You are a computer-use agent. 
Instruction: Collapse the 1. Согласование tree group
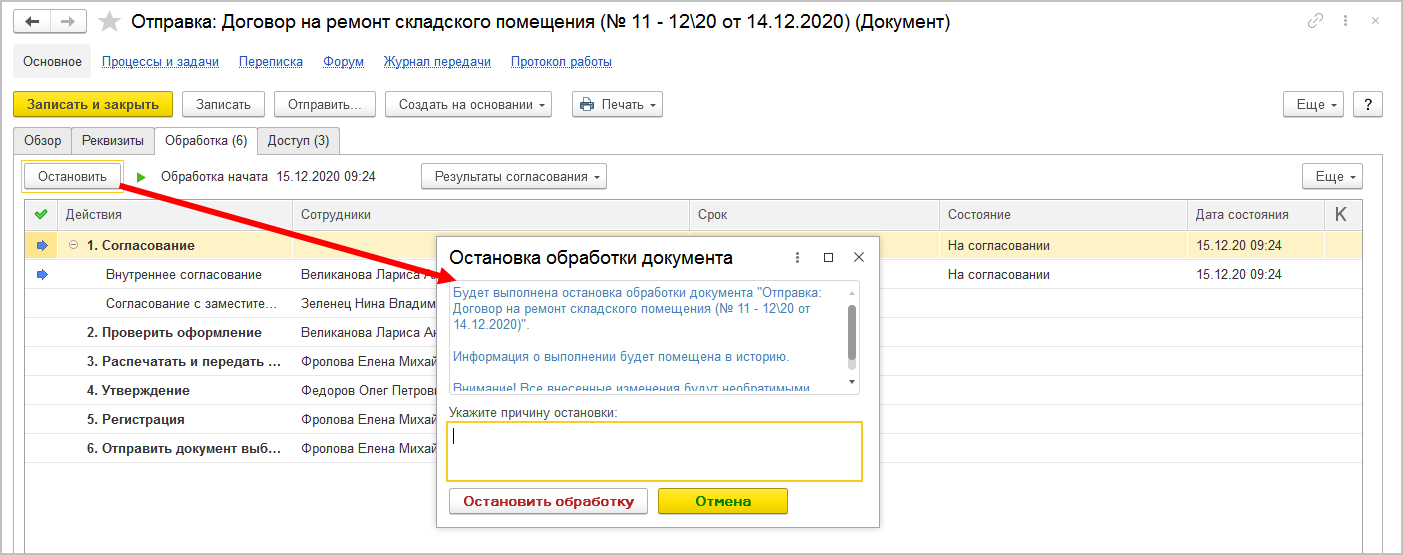(x=73, y=245)
